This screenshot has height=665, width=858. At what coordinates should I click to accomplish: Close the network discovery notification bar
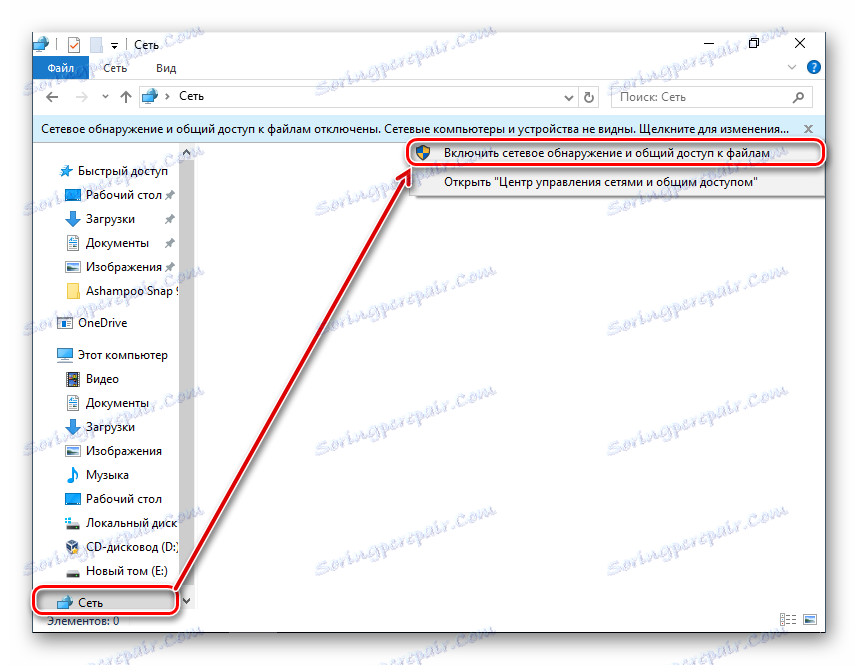808,129
